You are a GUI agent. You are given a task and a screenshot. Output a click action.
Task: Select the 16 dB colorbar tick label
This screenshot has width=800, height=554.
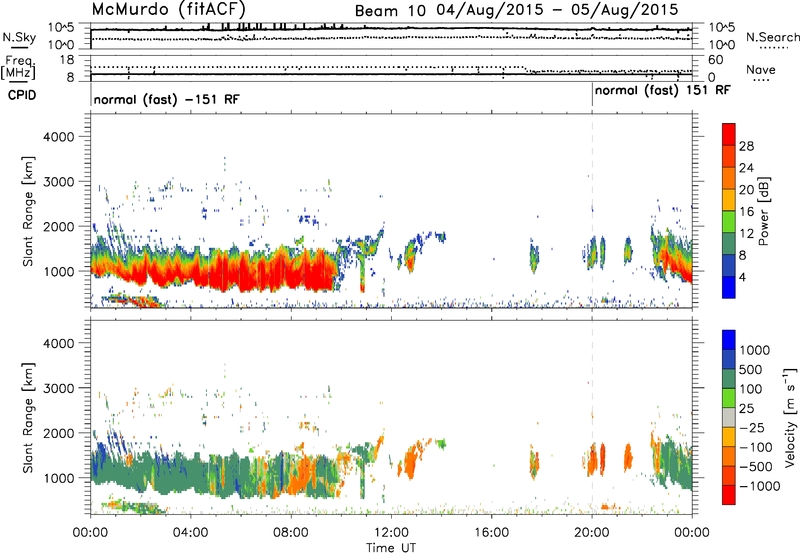pyautogui.click(x=746, y=212)
